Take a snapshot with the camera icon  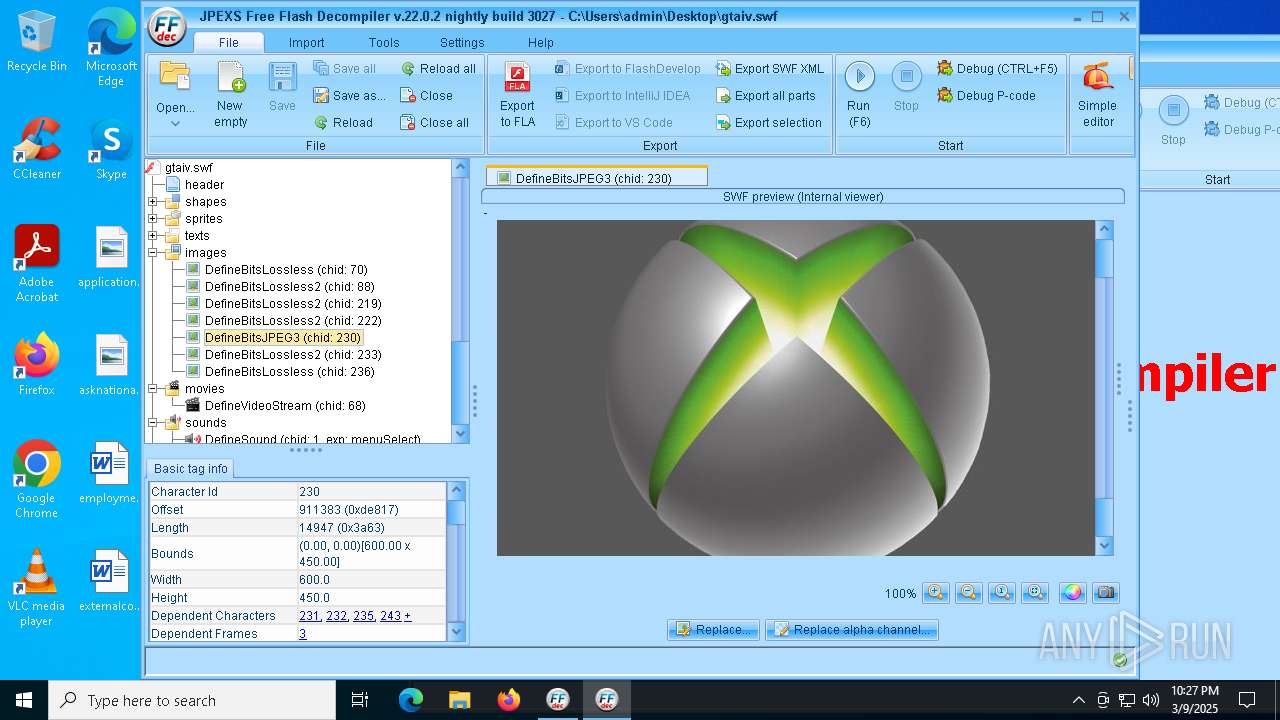(1105, 593)
